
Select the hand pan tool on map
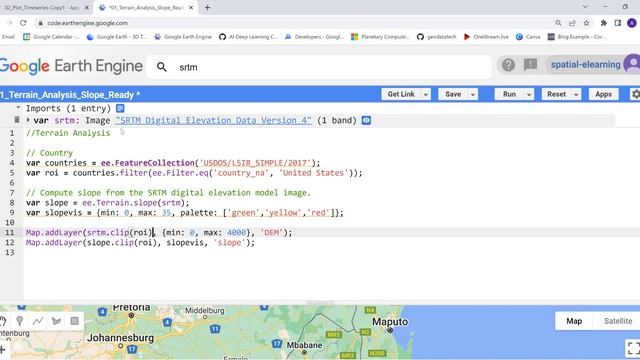[x=2, y=321]
